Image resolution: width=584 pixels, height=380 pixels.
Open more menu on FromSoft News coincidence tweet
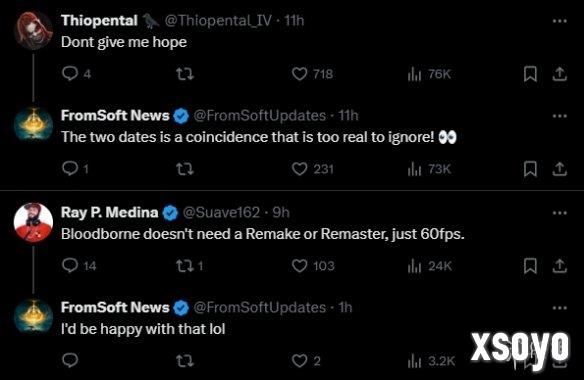559,116
